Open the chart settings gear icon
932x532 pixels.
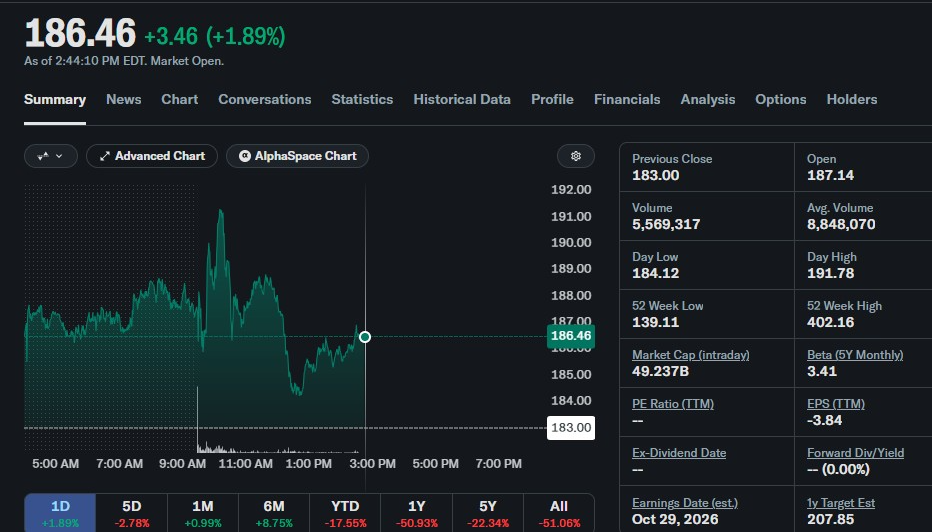(575, 156)
